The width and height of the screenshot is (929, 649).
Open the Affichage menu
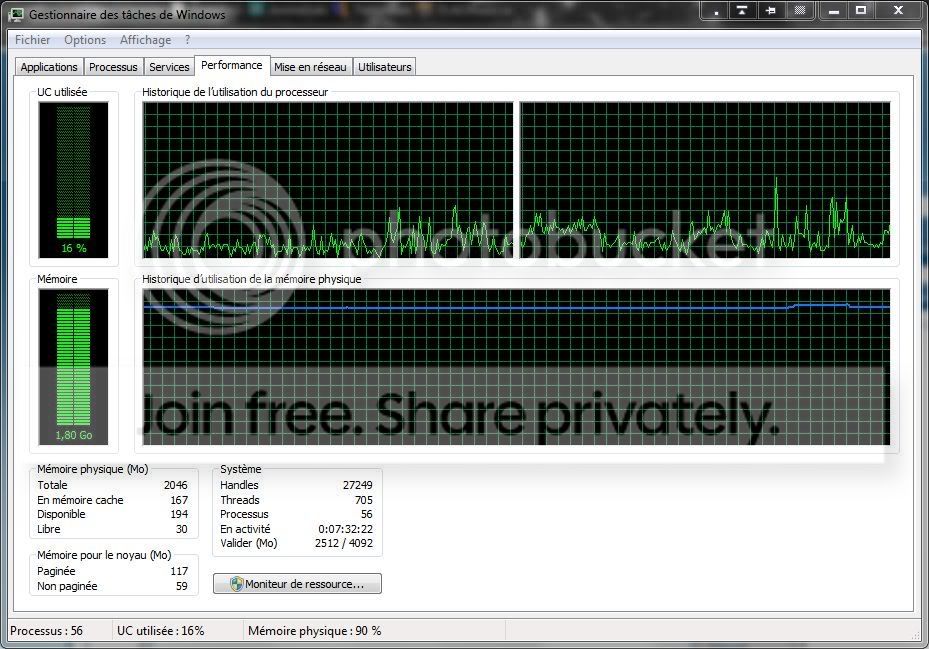(145, 40)
